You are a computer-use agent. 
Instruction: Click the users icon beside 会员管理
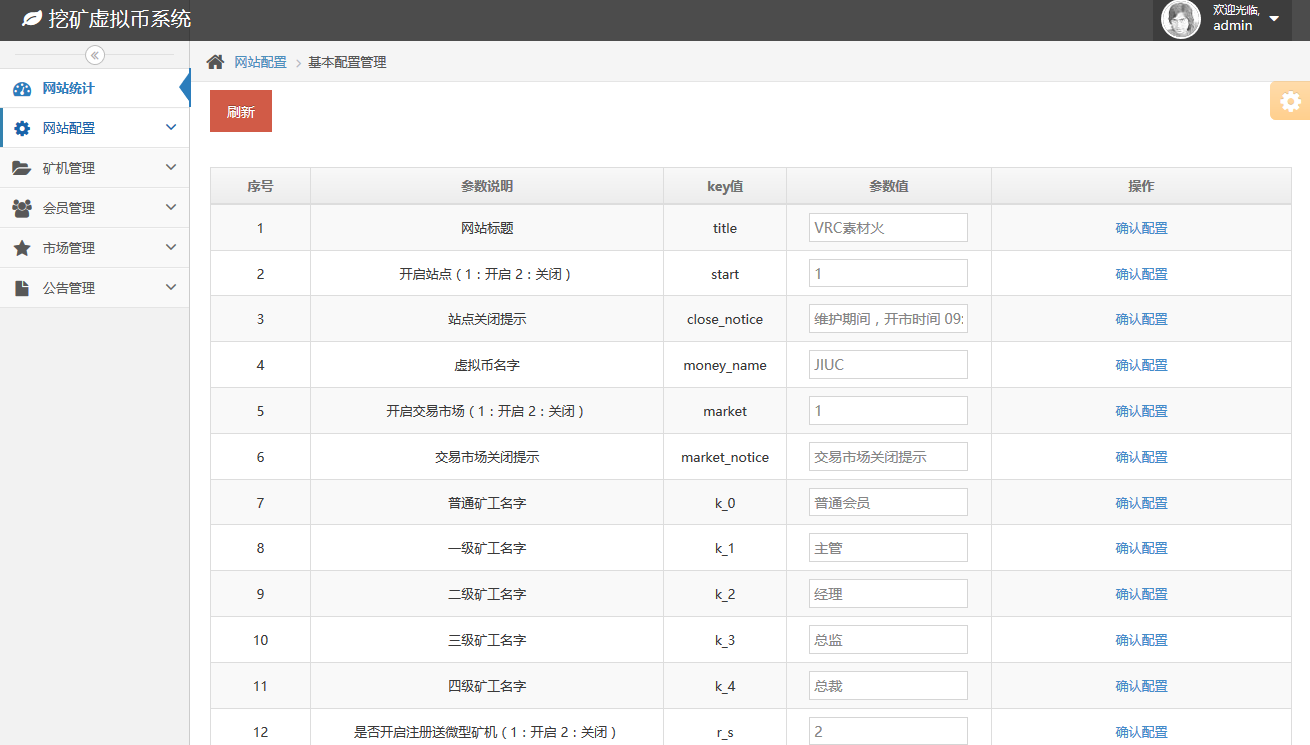[x=22, y=209]
